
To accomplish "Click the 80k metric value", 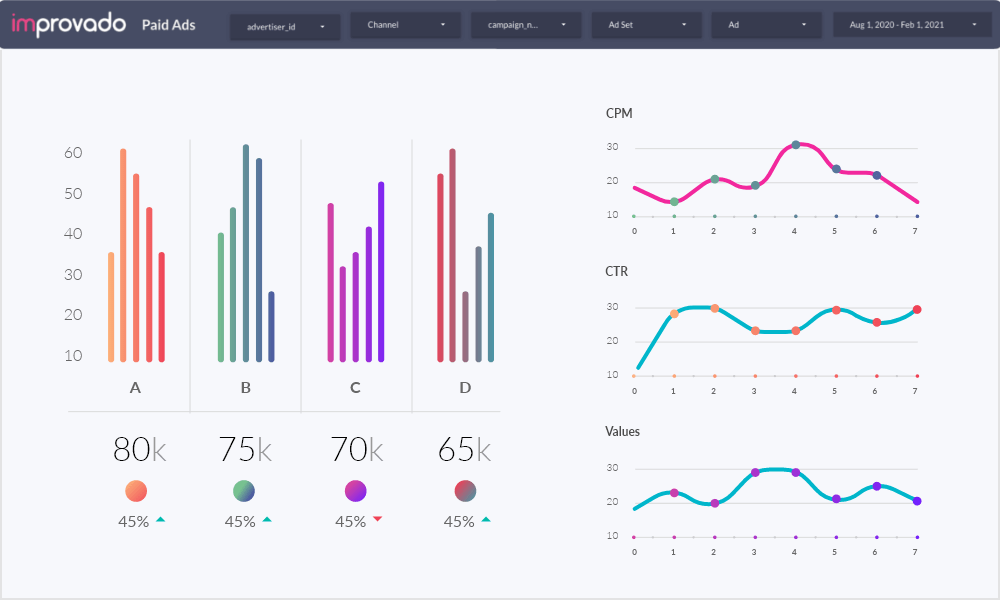I will tap(138, 450).
